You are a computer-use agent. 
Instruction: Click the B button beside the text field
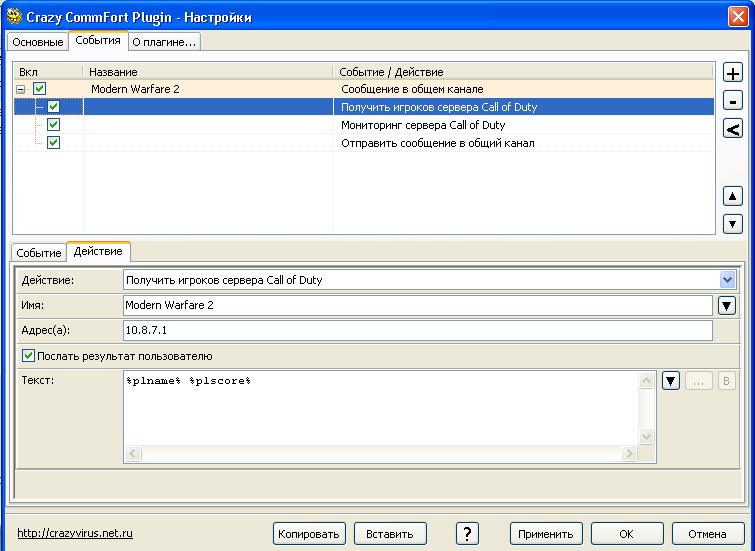(x=727, y=380)
